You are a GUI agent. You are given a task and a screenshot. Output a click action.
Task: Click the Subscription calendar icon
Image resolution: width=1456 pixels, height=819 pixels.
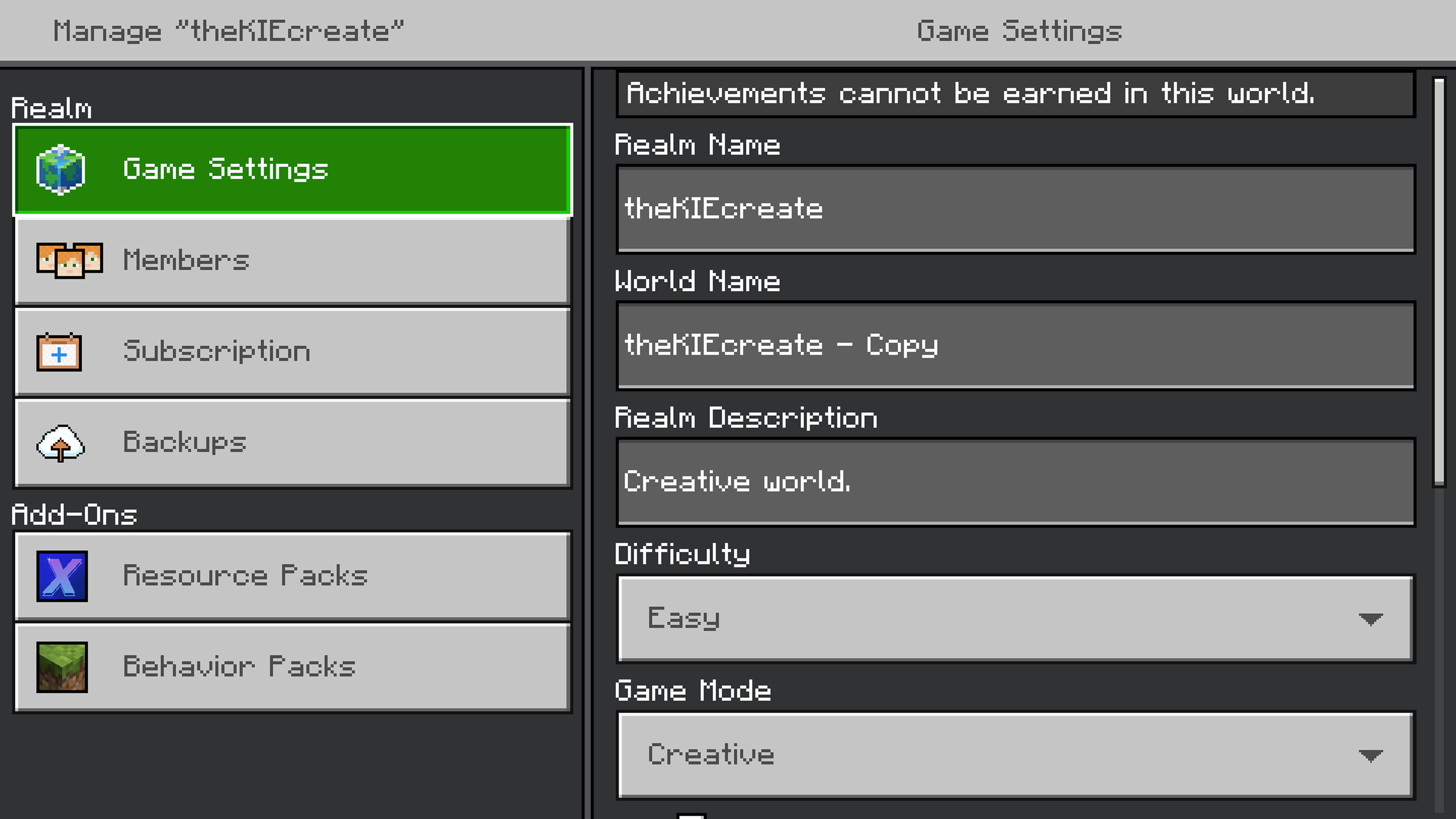(60, 352)
